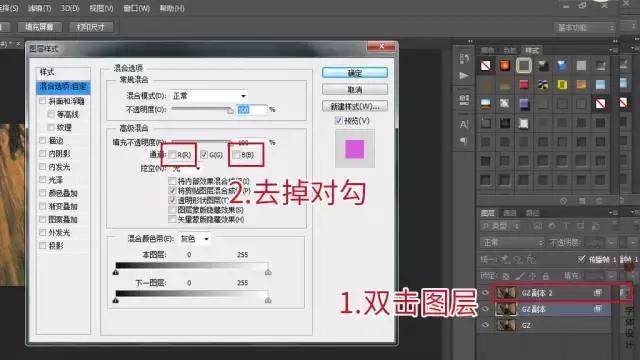Toggle the 矢量蒙版隐藏效果 checkbox
640x360 pixels.
click(x=172, y=219)
